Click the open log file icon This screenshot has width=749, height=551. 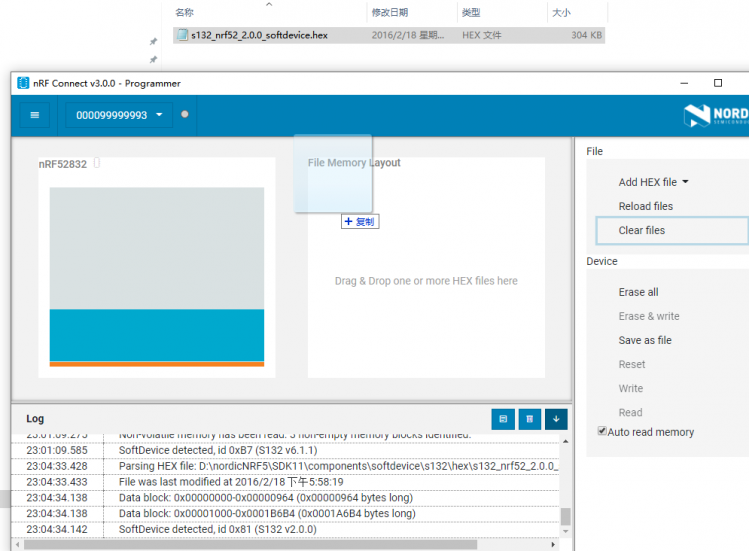pos(503,419)
